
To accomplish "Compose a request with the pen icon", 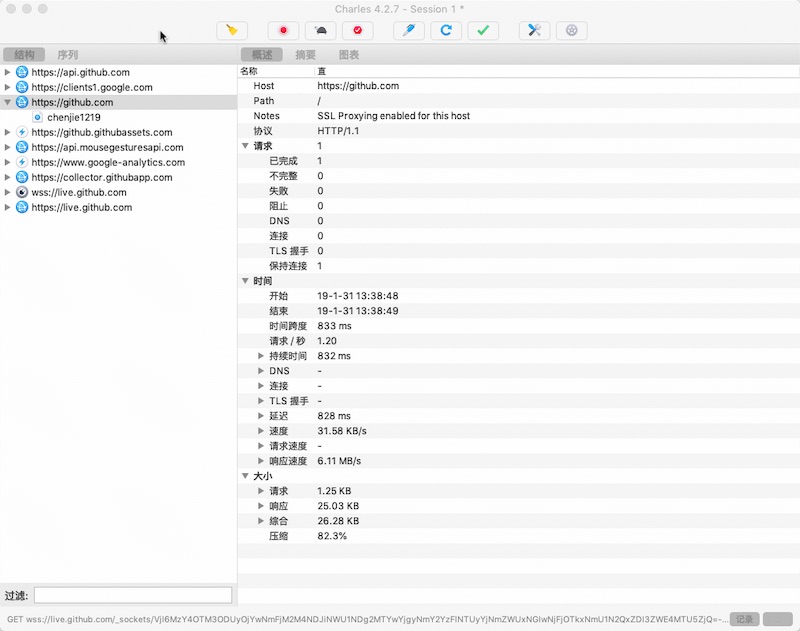I will point(409,31).
